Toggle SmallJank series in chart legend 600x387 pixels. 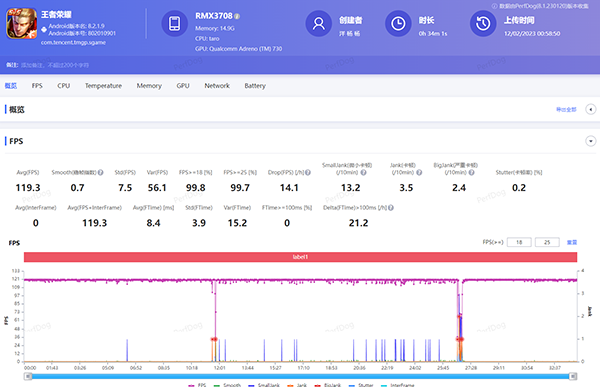tap(264, 385)
